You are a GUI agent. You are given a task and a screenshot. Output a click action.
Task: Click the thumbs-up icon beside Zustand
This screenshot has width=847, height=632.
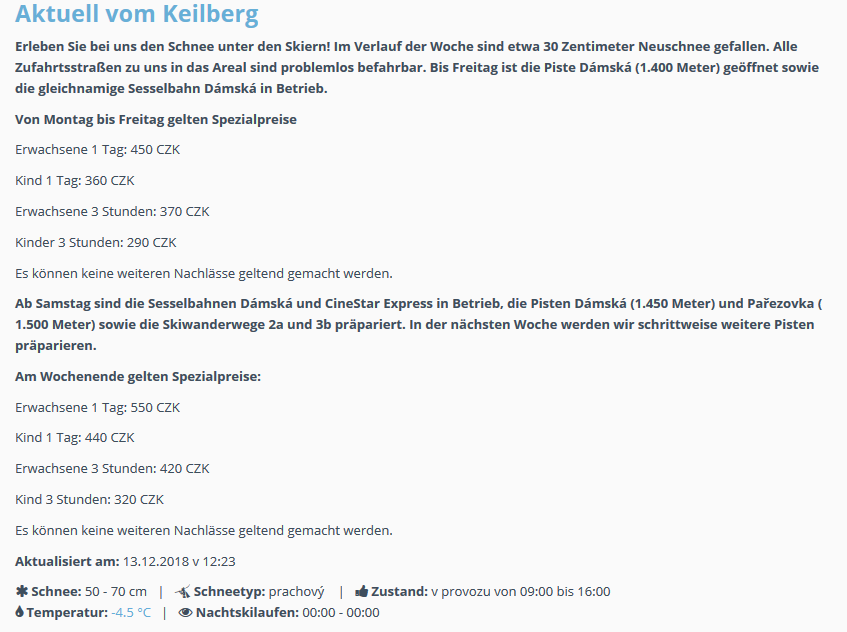tap(362, 591)
